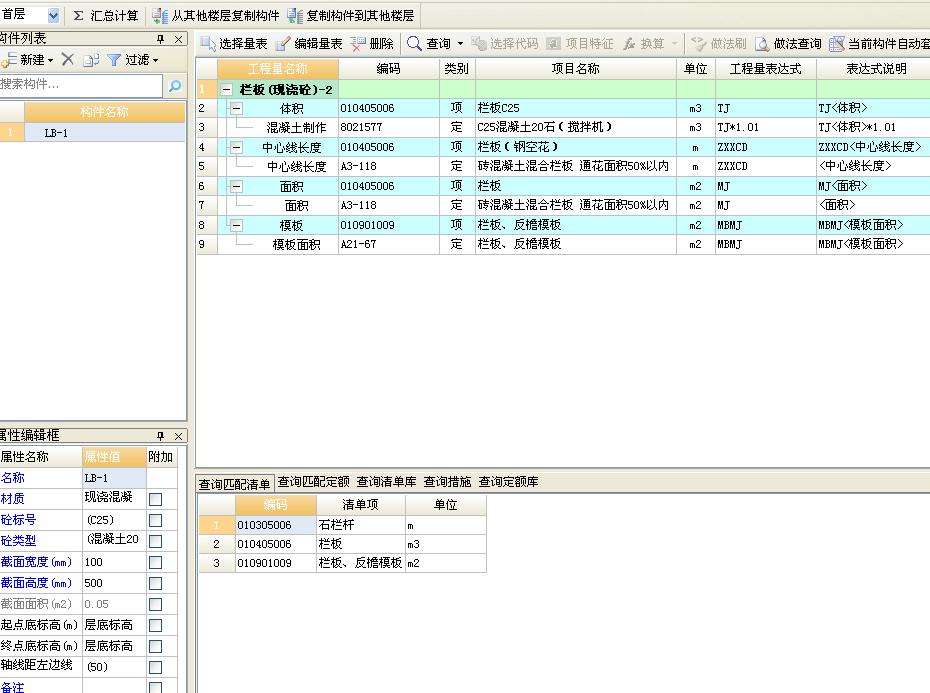This screenshot has width=930, height=693.
Task: Open the 首层 floor dropdown
Action: point(53,16)
